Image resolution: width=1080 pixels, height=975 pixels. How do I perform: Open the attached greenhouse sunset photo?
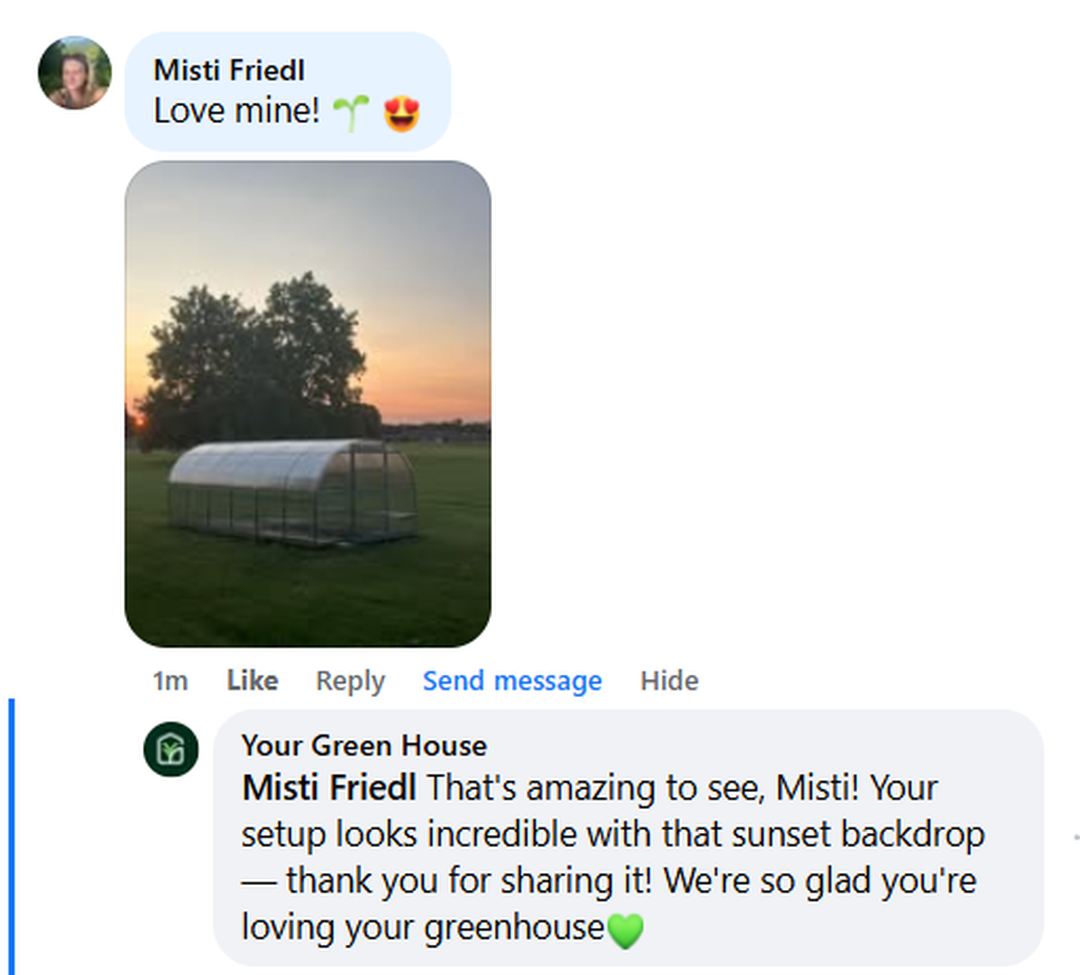307,403
